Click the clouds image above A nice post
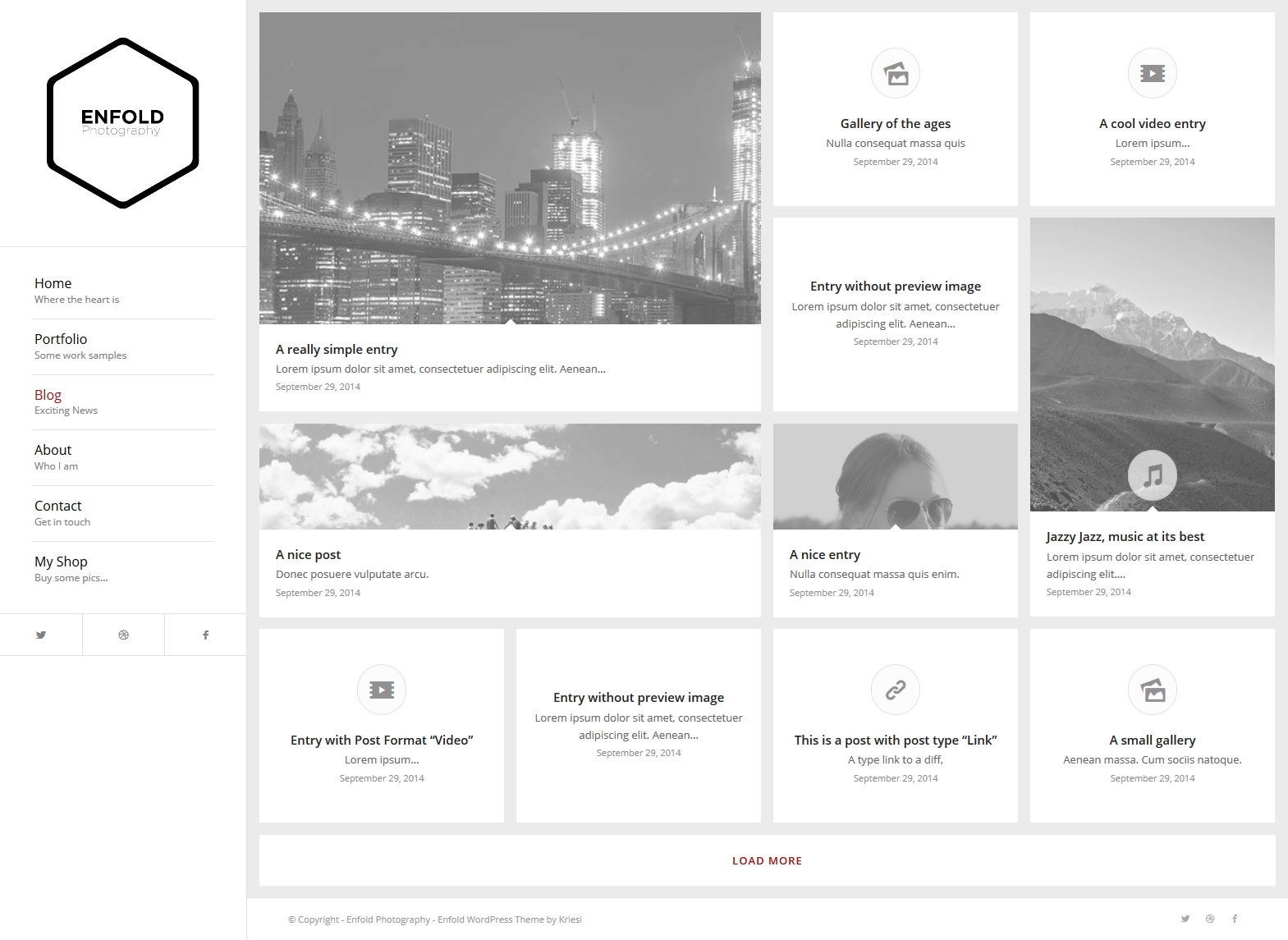This screenshot has width=1288, height=940. click(x=510, y=476)
